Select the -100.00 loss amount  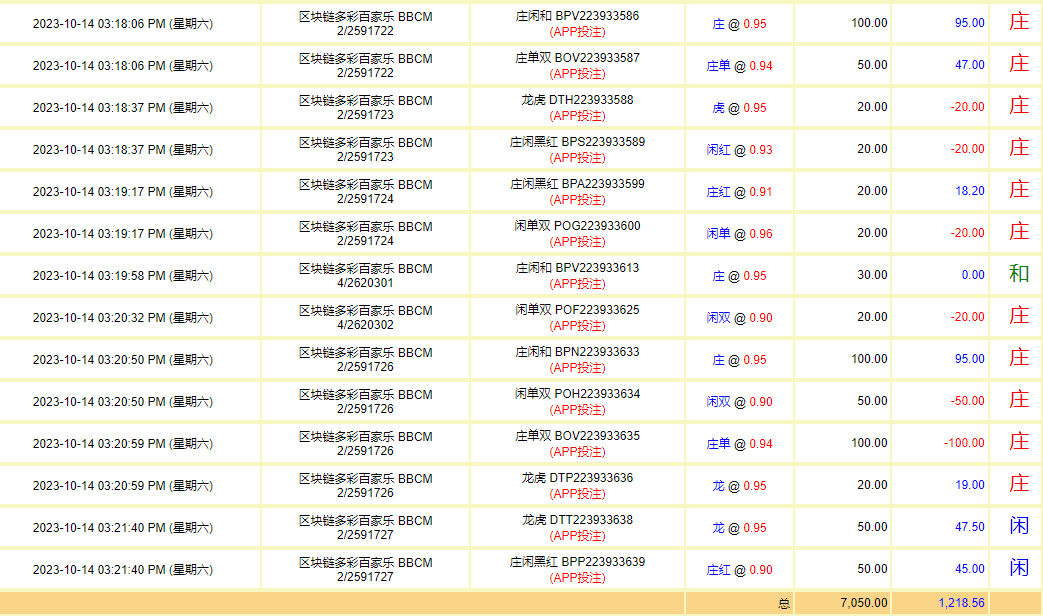coord(964,443)
